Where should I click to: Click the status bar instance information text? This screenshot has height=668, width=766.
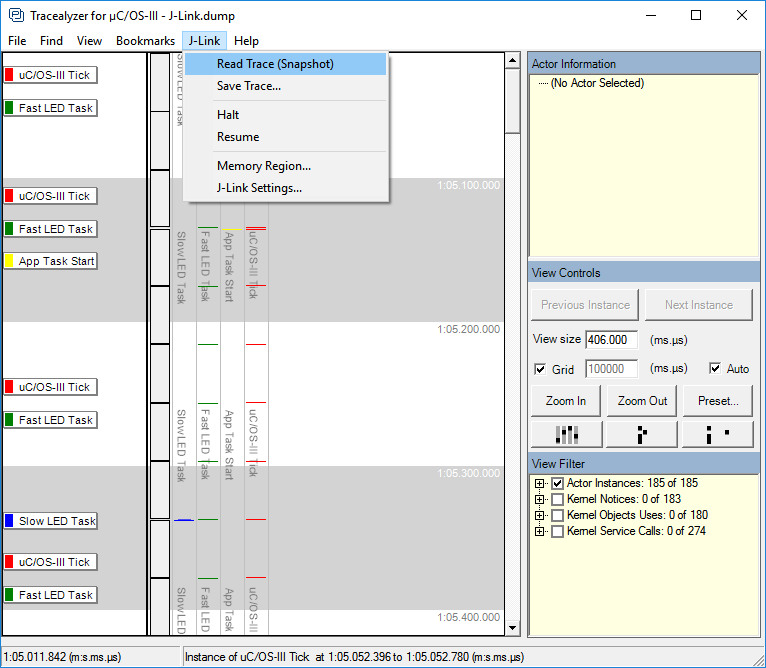354,657
